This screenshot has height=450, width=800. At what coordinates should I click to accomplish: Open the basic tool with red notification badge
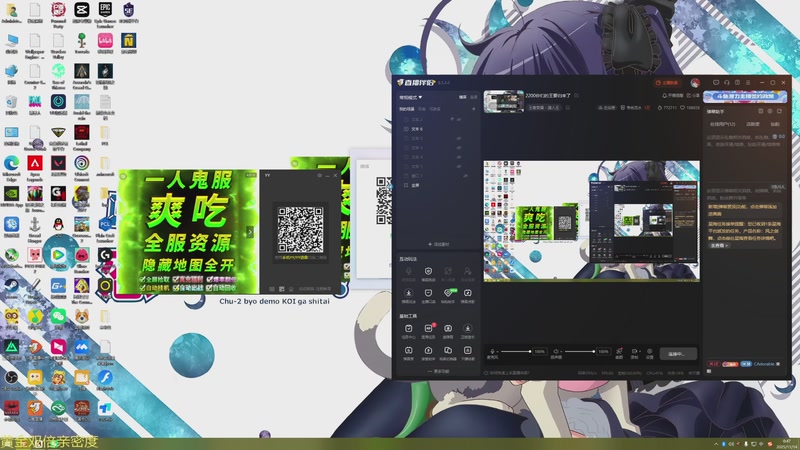pyautogui.click(x=429, y=329)
